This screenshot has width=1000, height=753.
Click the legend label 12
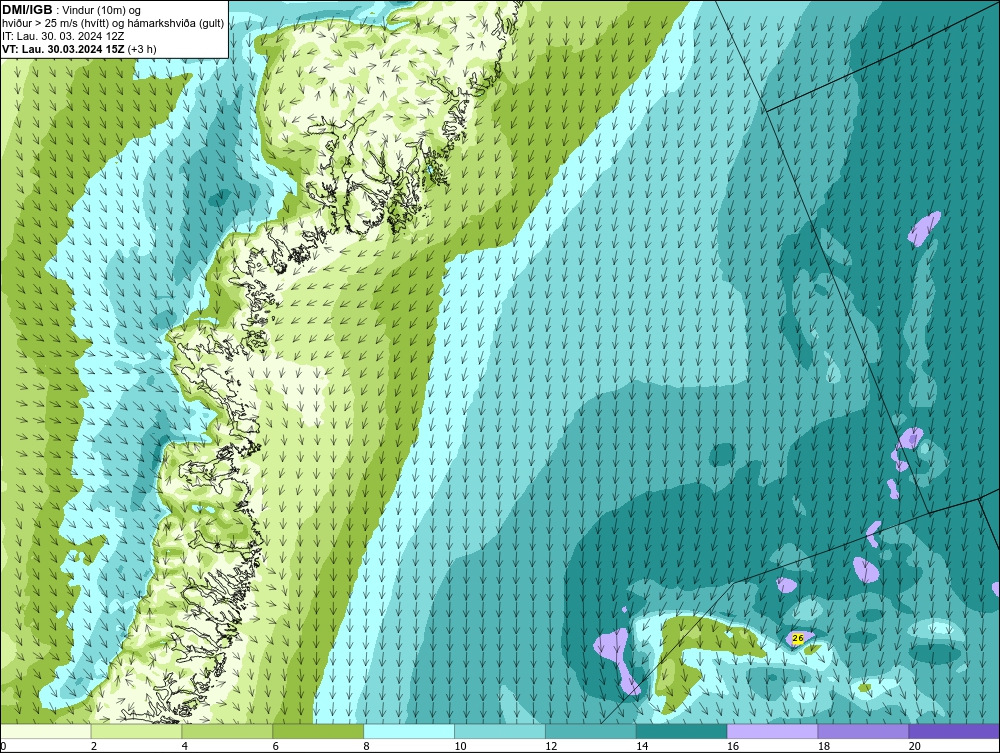[x=551, y=746]
